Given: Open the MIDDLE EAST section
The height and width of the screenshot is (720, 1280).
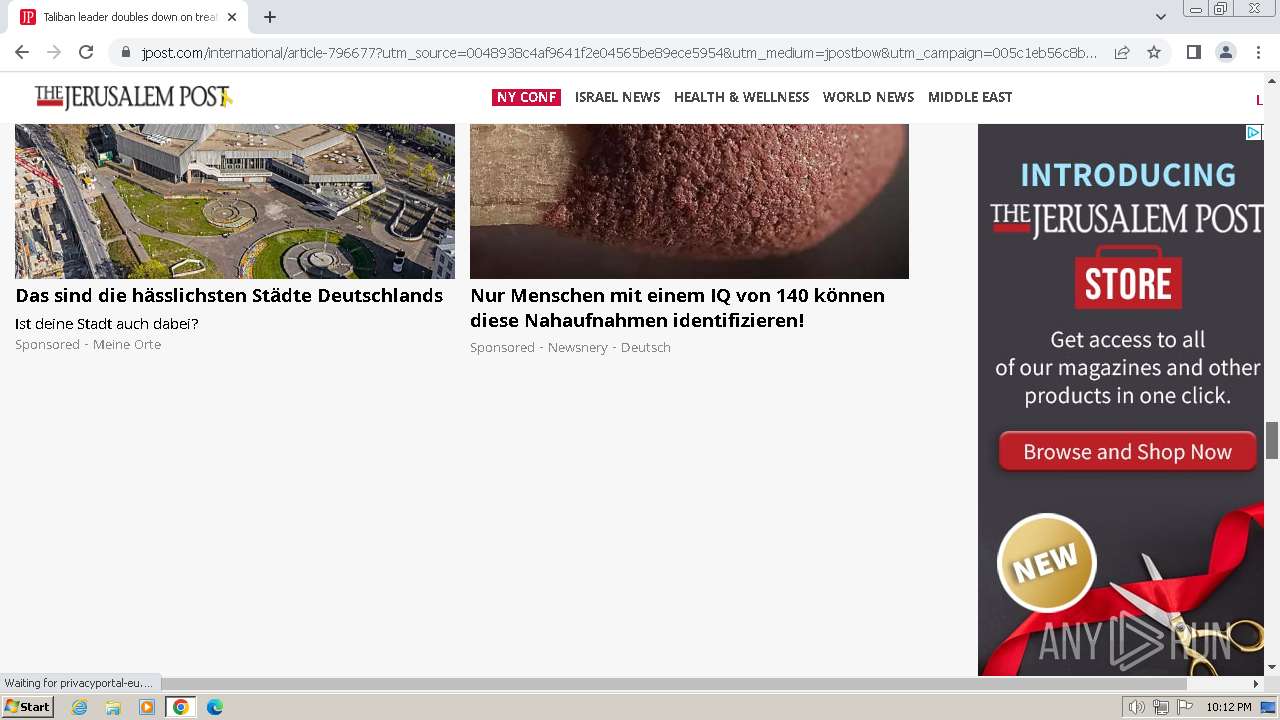Looking at the screenshot, I should click(x=970, y=97).
